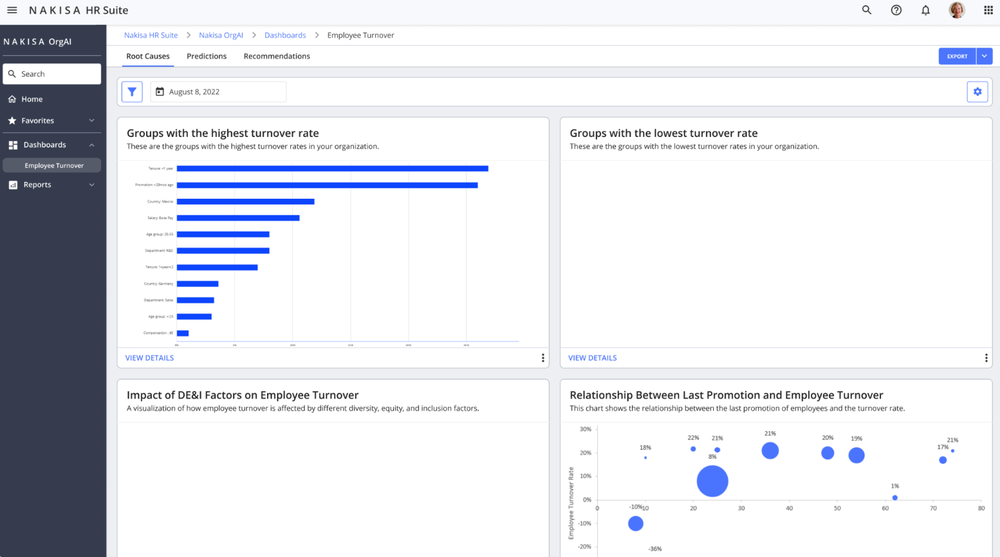Click 'Relationship Between Last Promotion and Employee Turnover' title
Image resolution: width=1000 pixels, height=557 pixels.
[726, 396]
